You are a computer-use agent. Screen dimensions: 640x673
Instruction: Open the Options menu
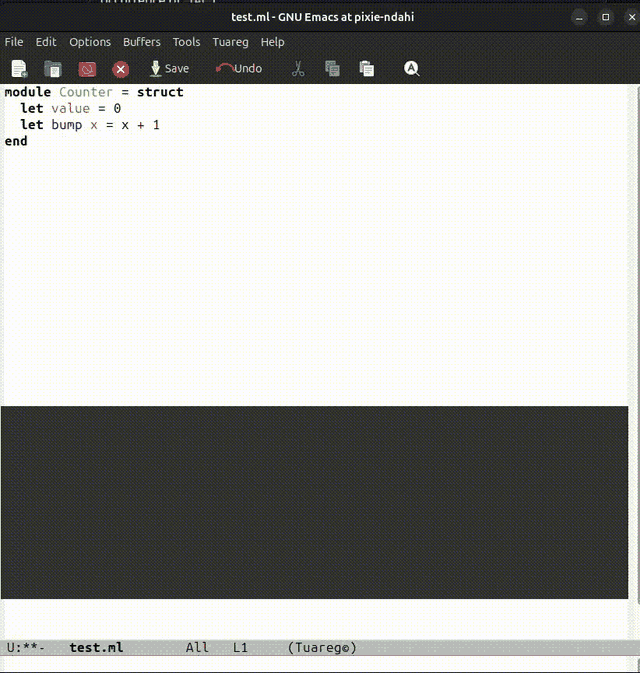(90, 42)
